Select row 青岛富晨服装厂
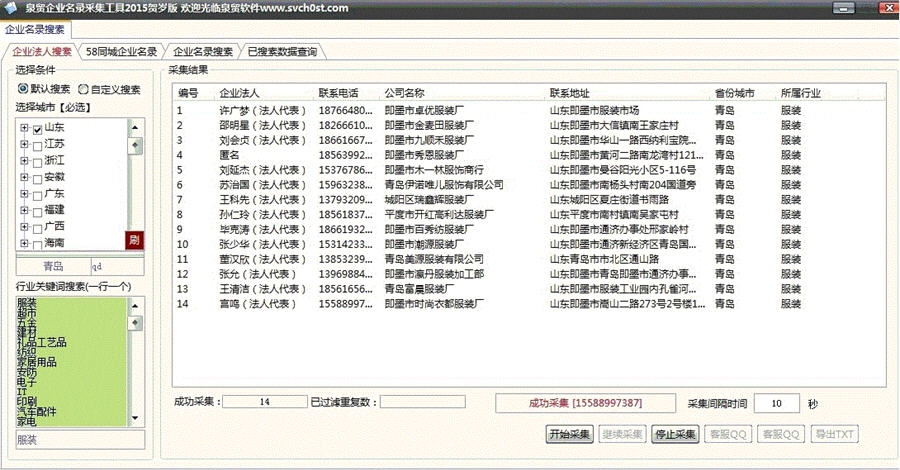The image size is (900, 470). coord(528,289)
